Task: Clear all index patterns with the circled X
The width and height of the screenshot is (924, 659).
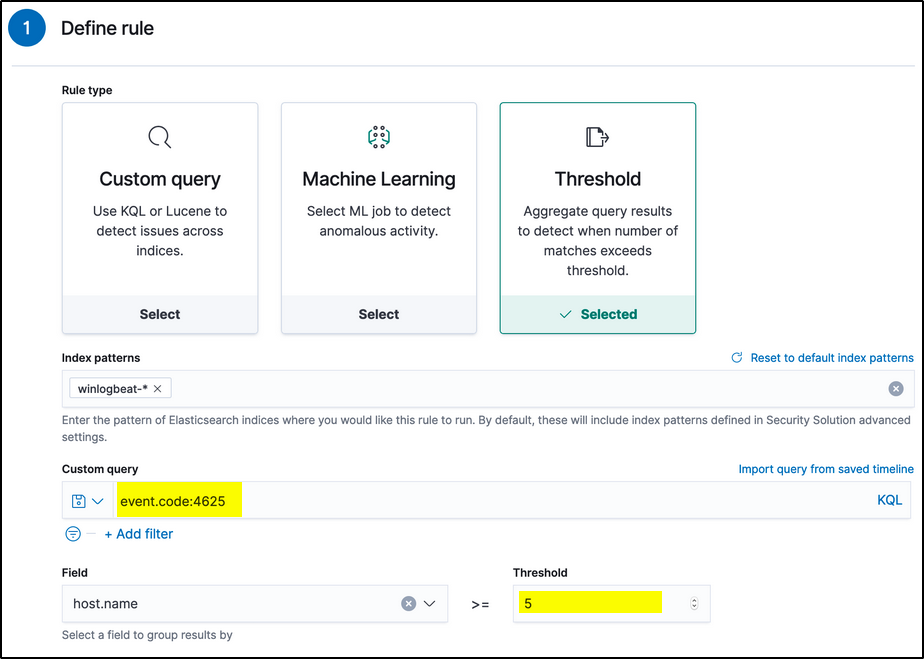Action: click(x=896, y=389)
